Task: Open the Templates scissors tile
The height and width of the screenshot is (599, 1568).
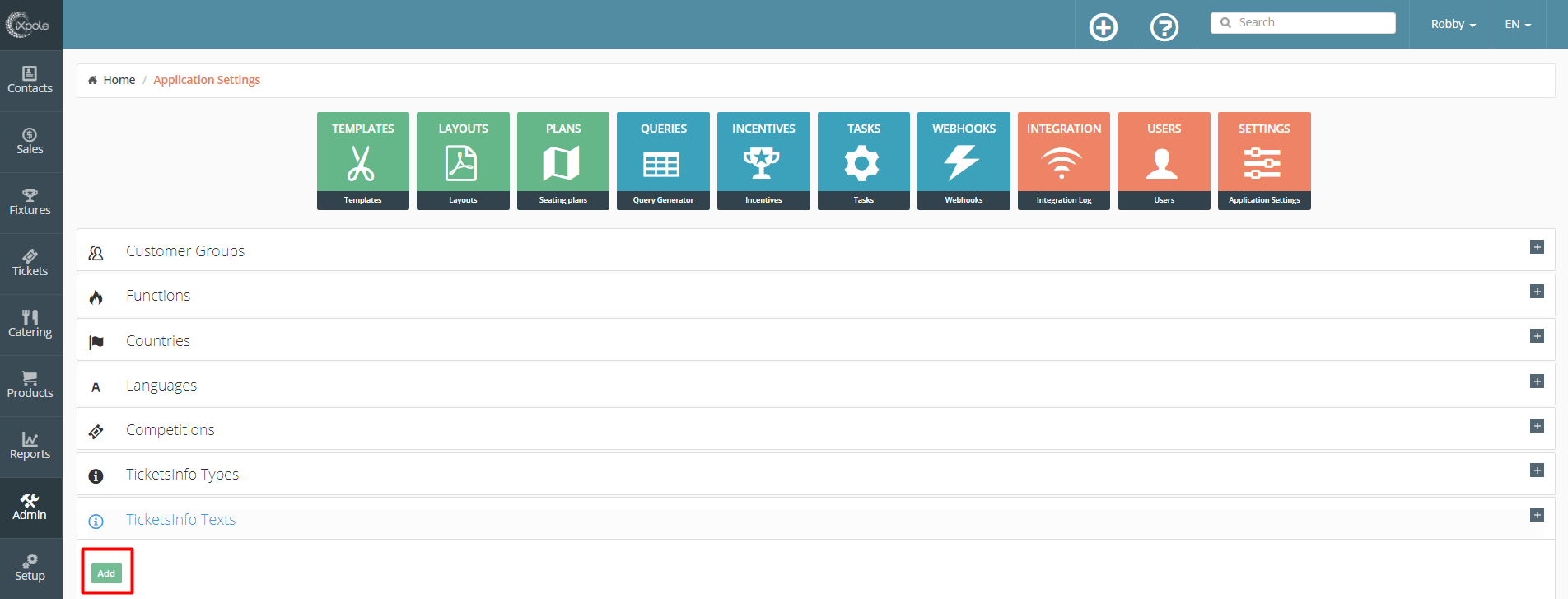Action: pyautogui.click(x=362, y=161)
